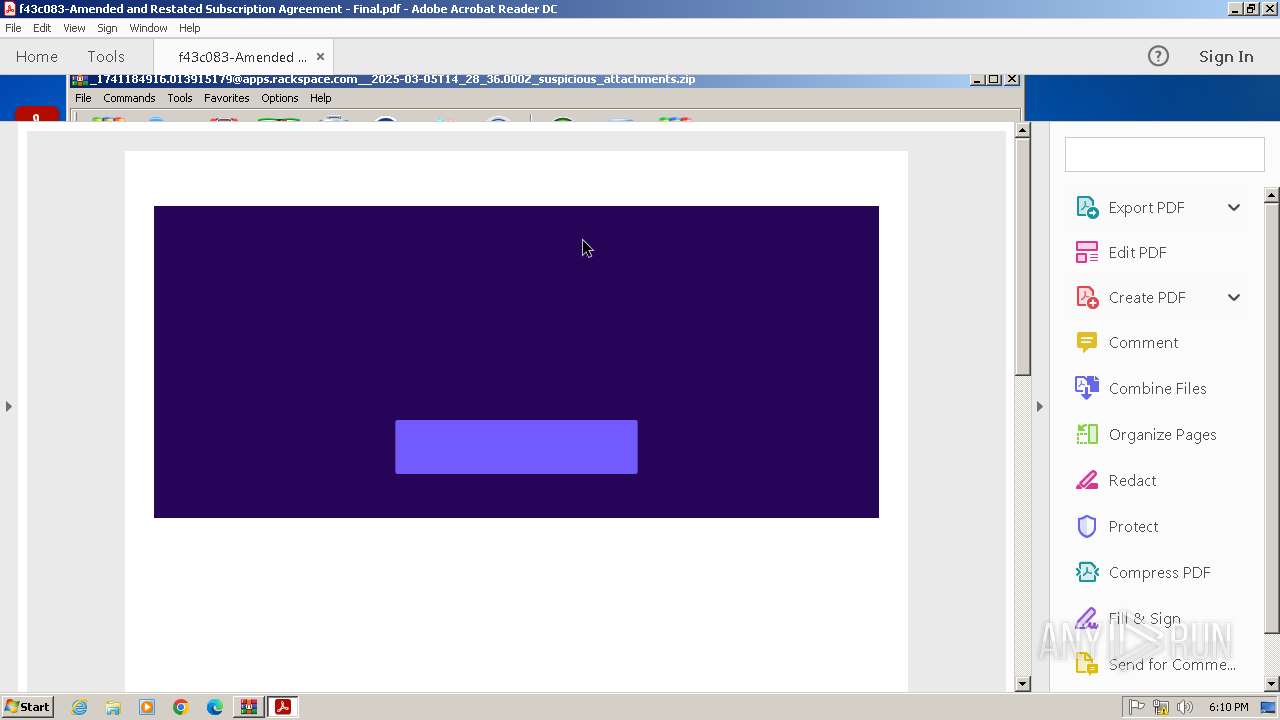Open the Send for Comments icon
Viewport: 1280px width, 720px height.
(1087, 664)
